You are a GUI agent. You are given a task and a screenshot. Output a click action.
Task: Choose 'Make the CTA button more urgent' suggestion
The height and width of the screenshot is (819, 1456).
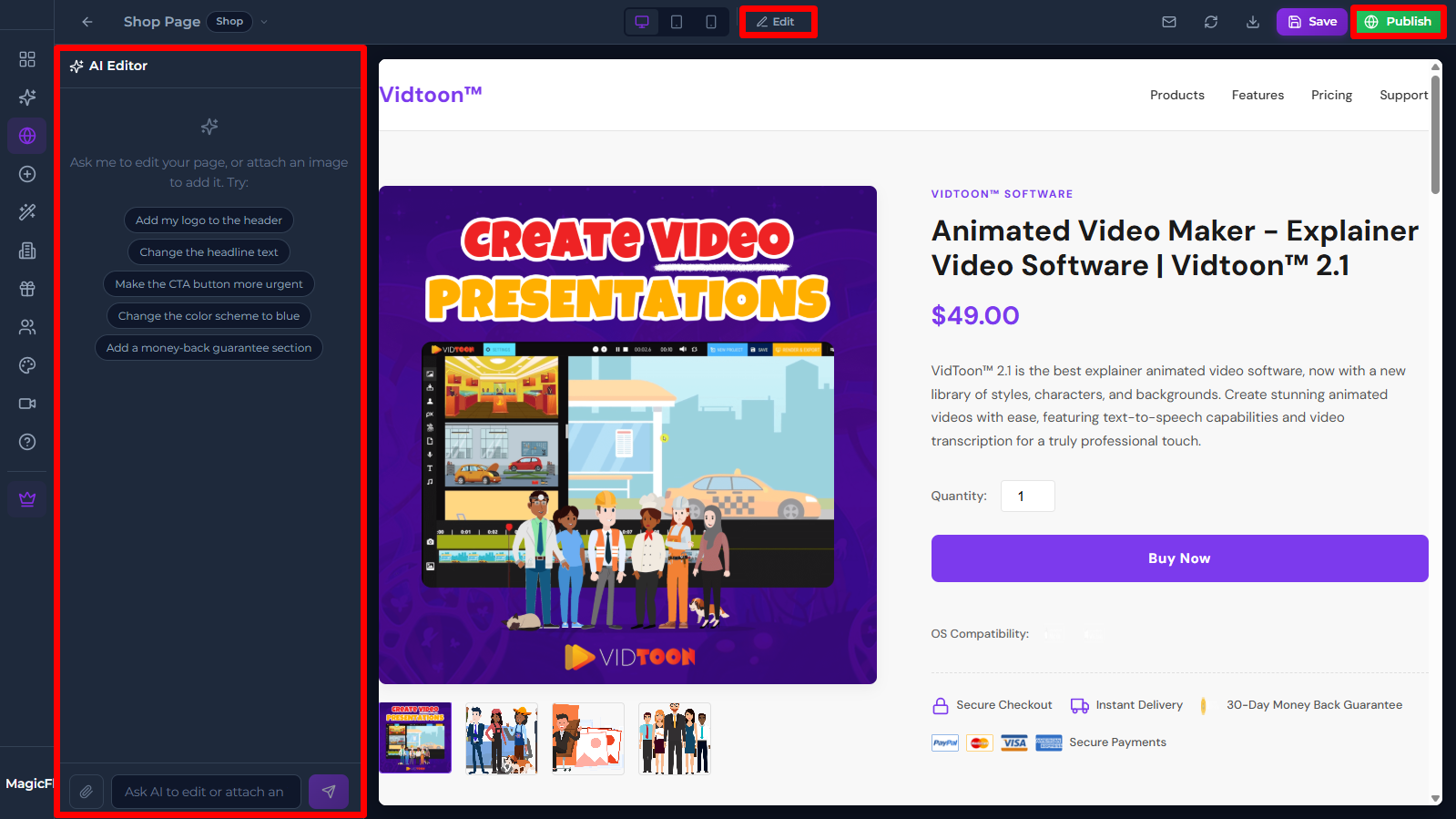pyautogui.click(x=209, y=284)
